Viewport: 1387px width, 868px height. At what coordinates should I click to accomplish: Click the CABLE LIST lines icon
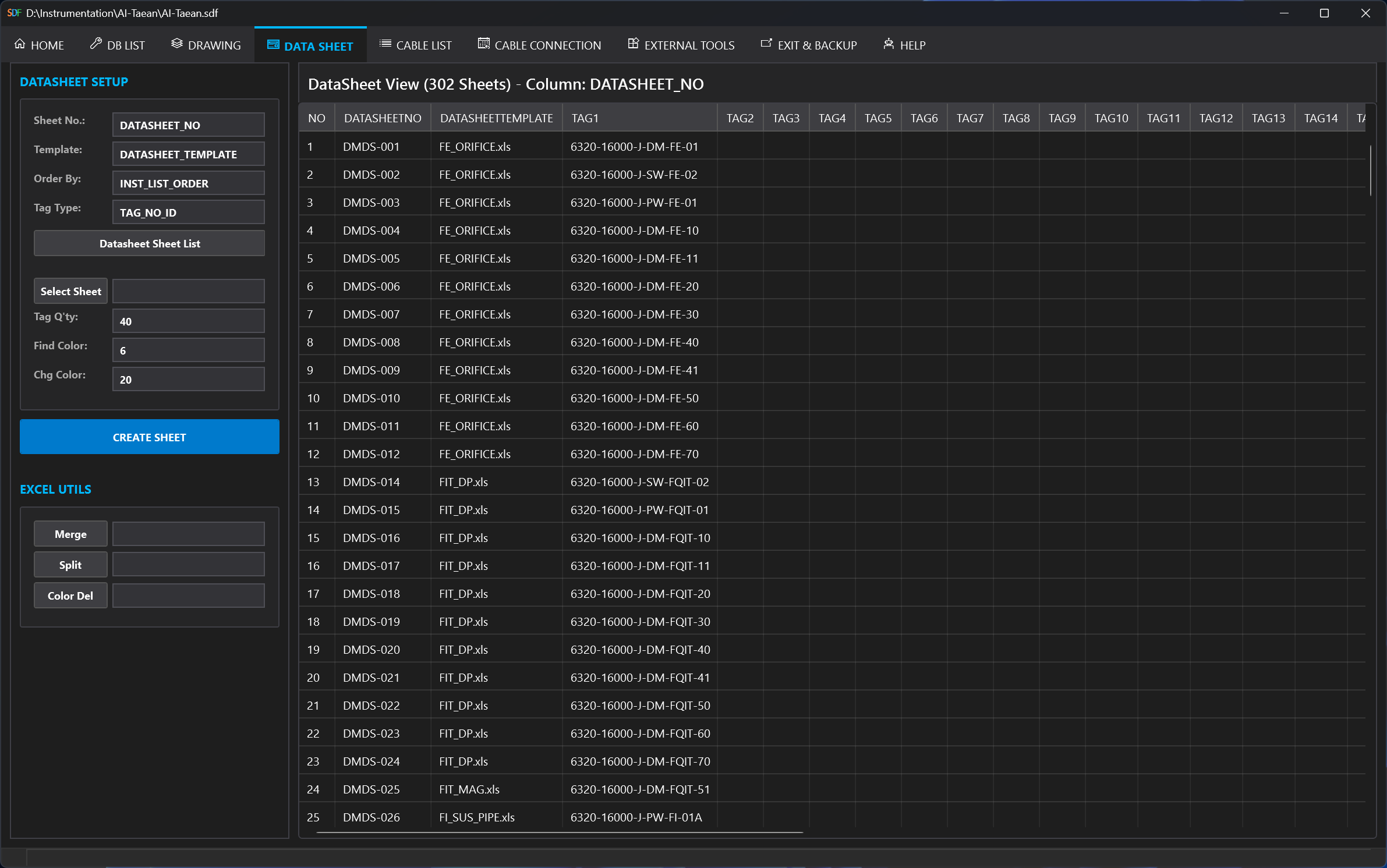(385, 44)
